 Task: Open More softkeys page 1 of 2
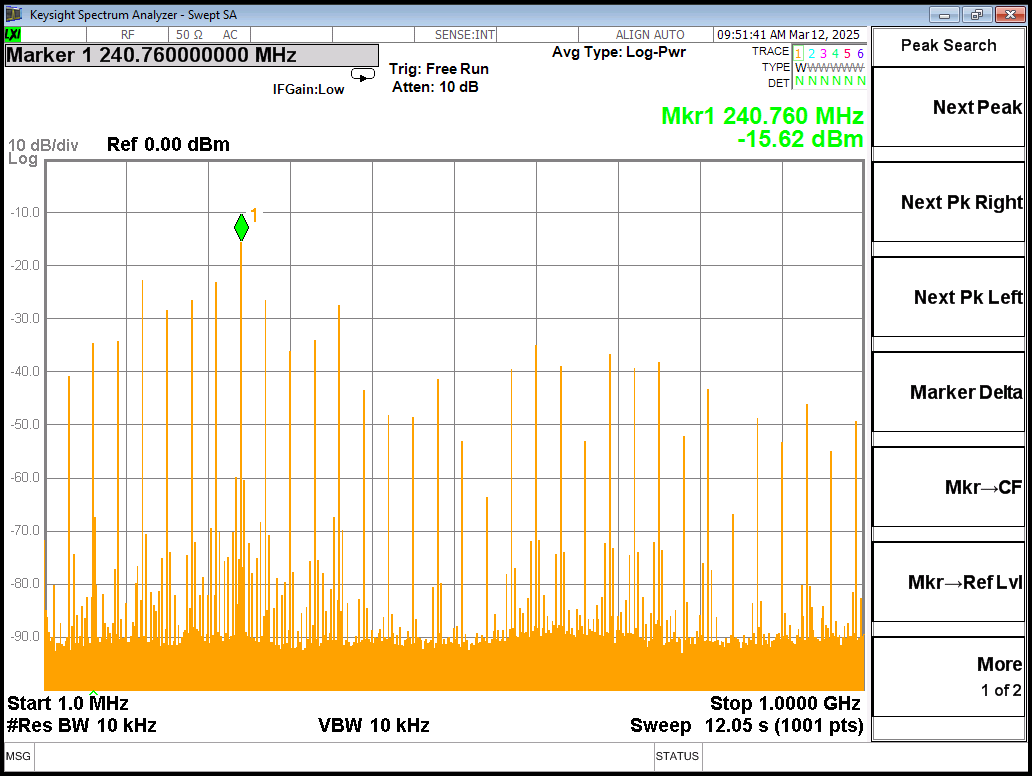click(949, 675)
